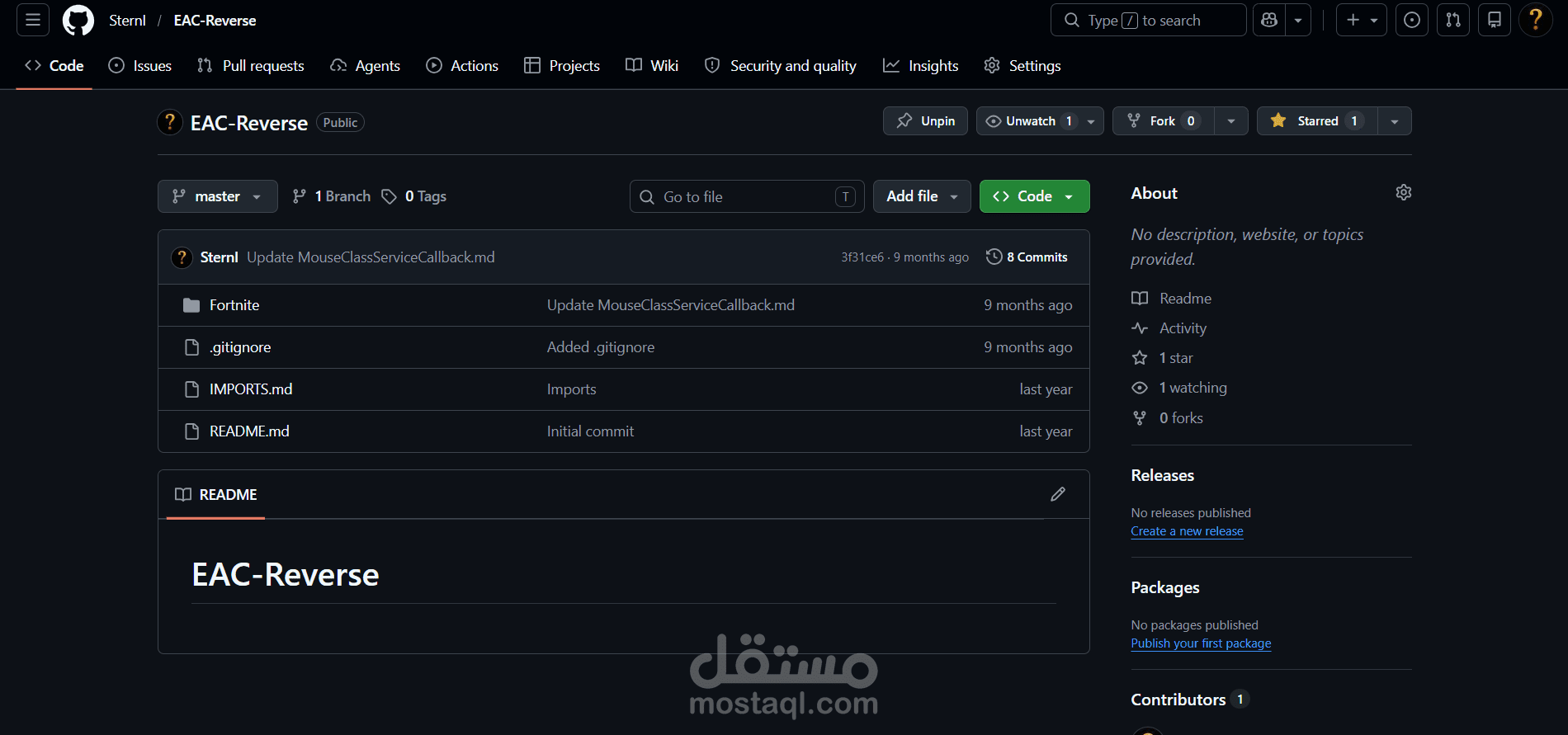
Task: Open the Contributors heading link
Action: (1189, 700)
